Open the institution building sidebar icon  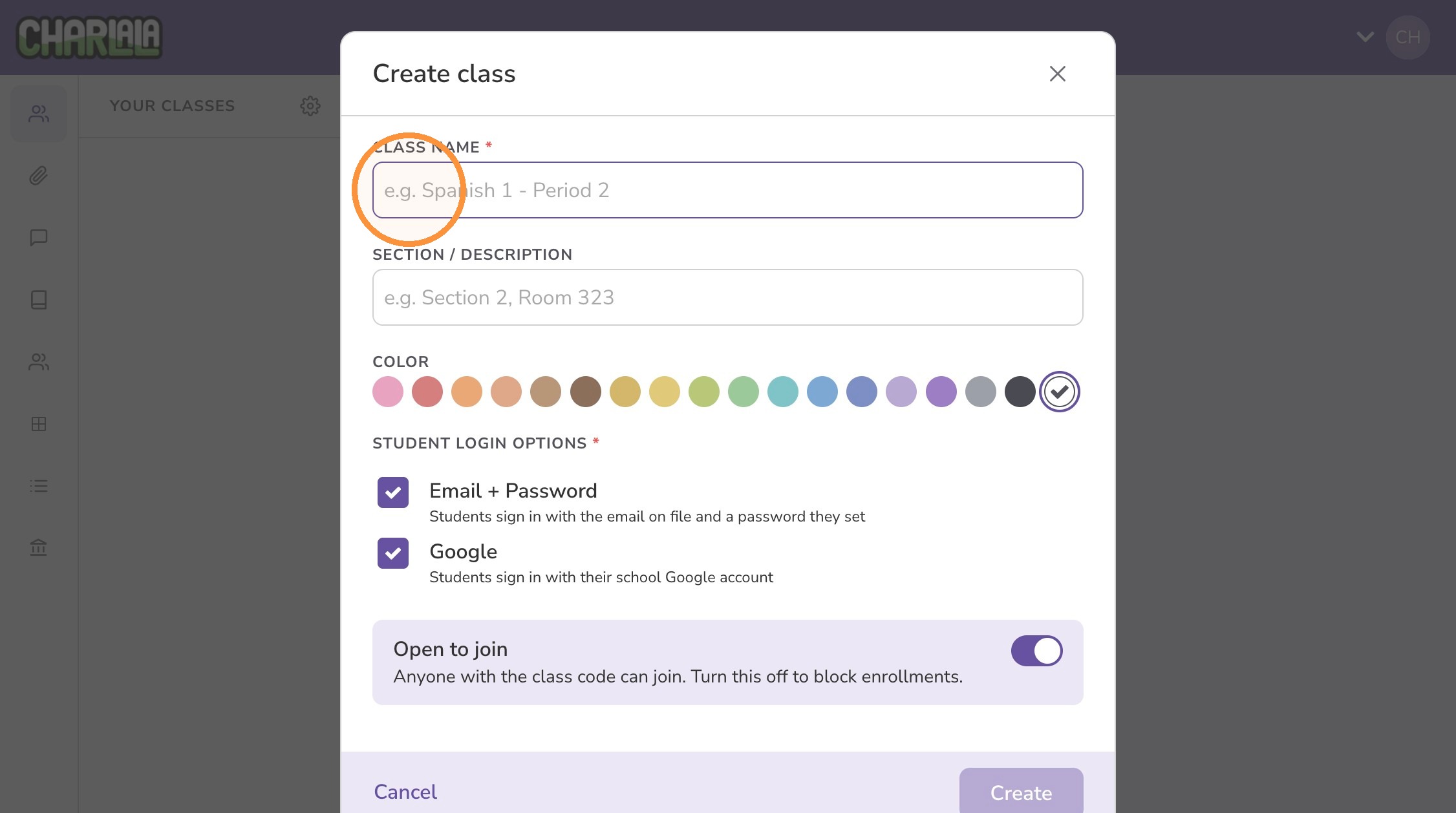39,547
